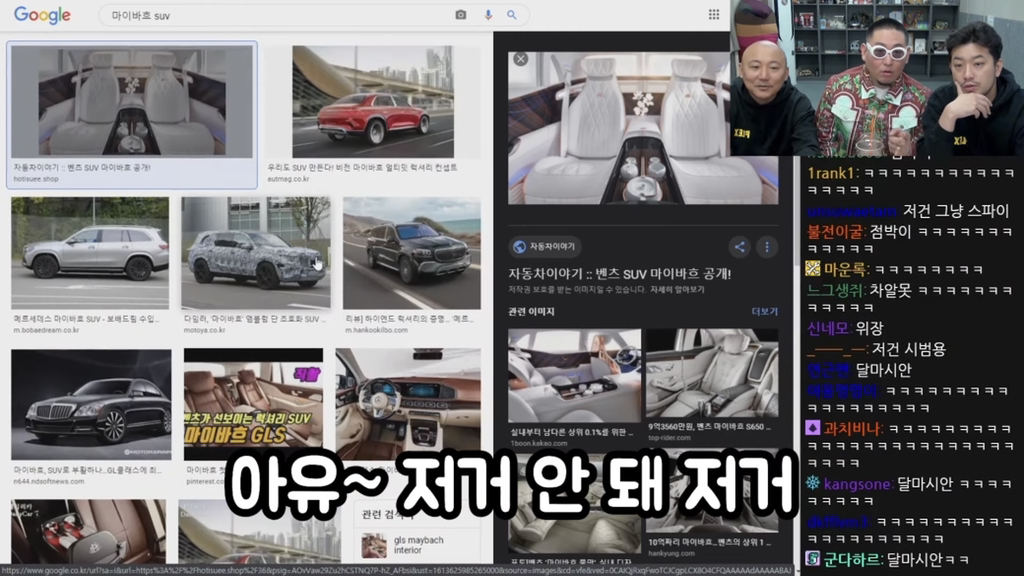The image size is (1024, 576).
Task: Open camouflaged test SUV thumbnail
Action: point(255,253)
